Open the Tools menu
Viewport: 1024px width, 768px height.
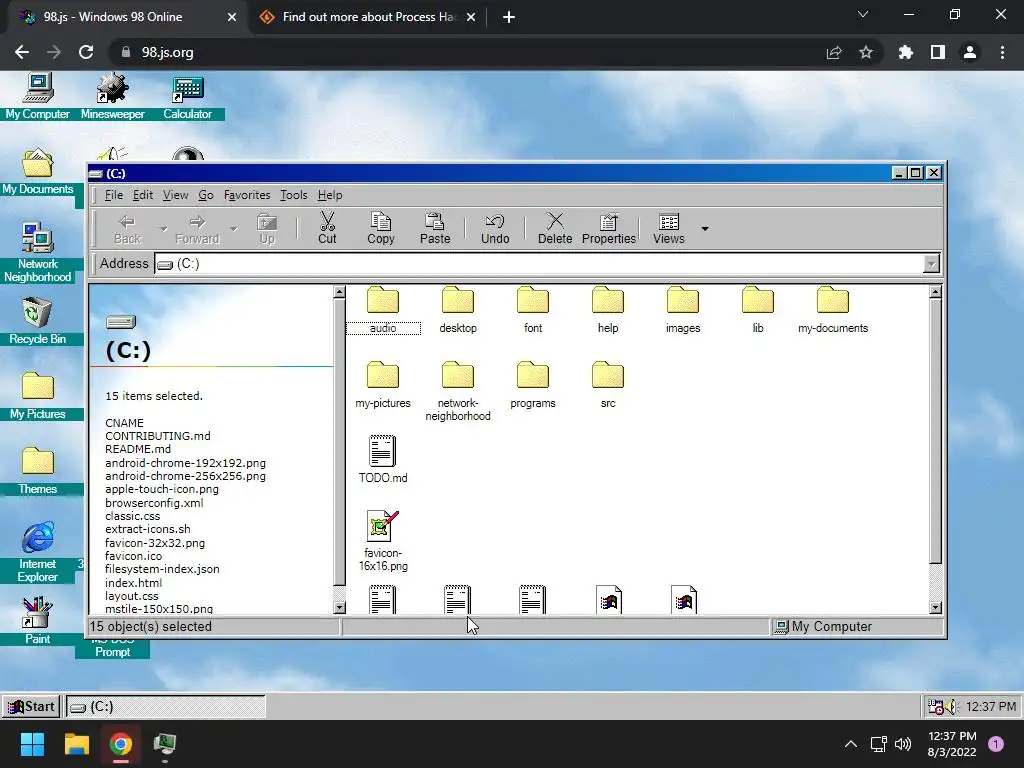point(293,195)
